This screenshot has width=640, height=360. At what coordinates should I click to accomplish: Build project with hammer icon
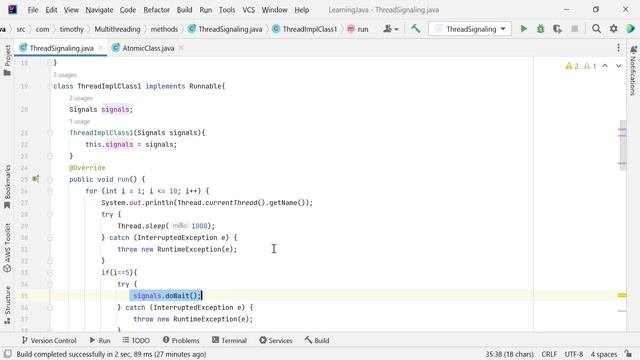[416, 29]
